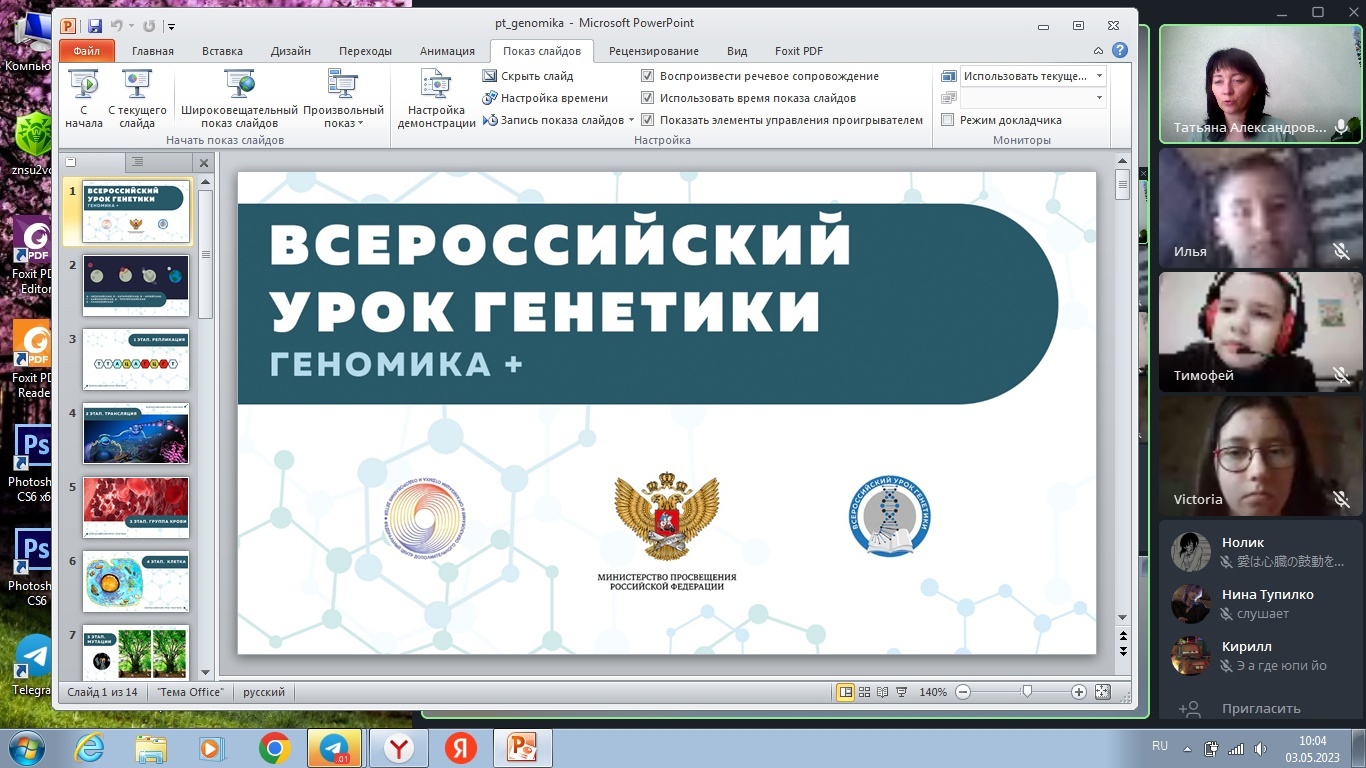Open Google Chrome from taskbar
Image resolution: width=1366 pixels, height=768 pixels.
[x=274, y=748]
